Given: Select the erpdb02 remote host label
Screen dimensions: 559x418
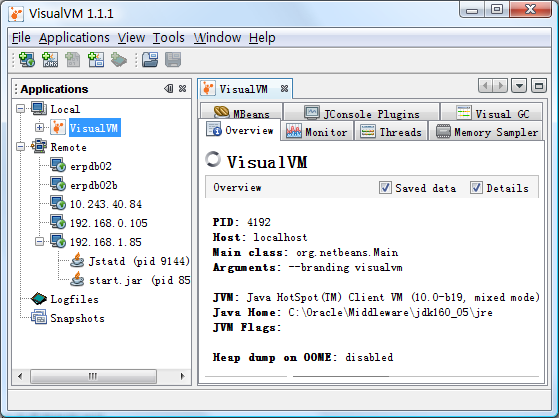Looking at the screenshot, I should pos(91,166).
